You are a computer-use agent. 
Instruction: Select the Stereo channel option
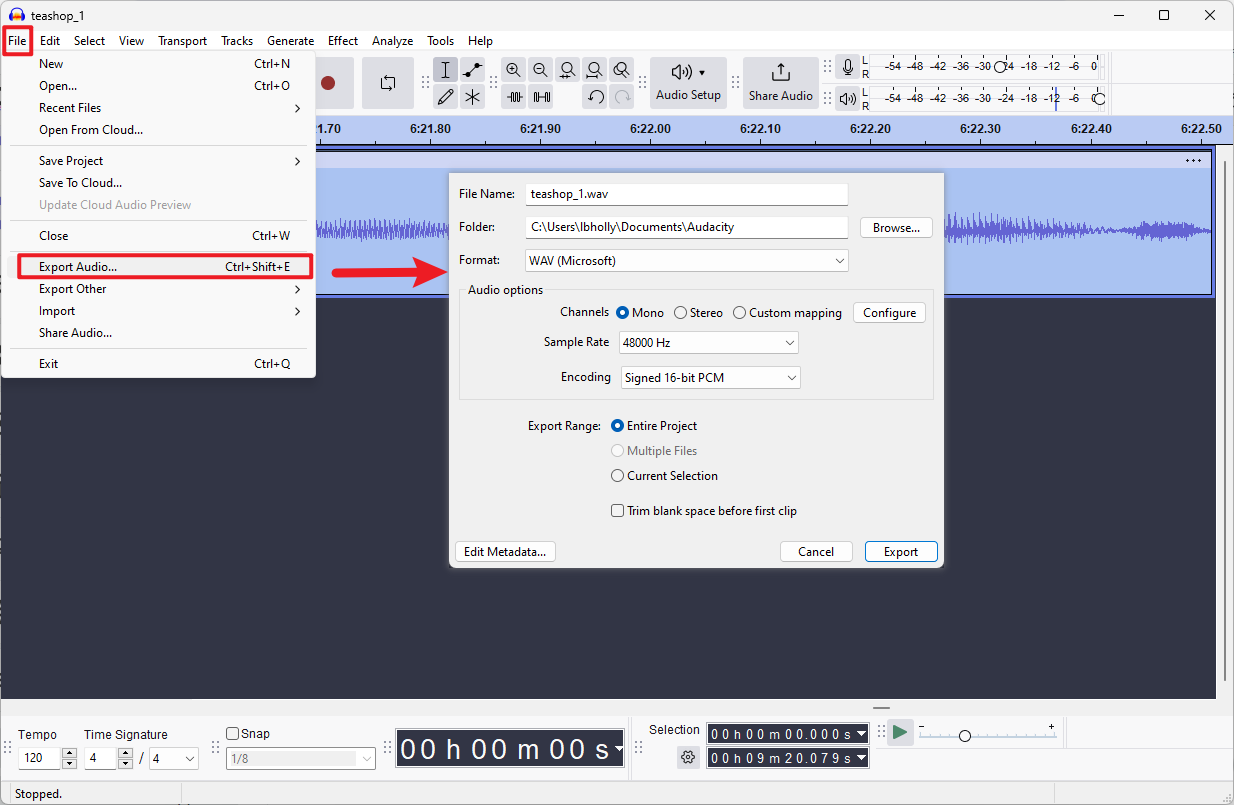tap(681, 312)
